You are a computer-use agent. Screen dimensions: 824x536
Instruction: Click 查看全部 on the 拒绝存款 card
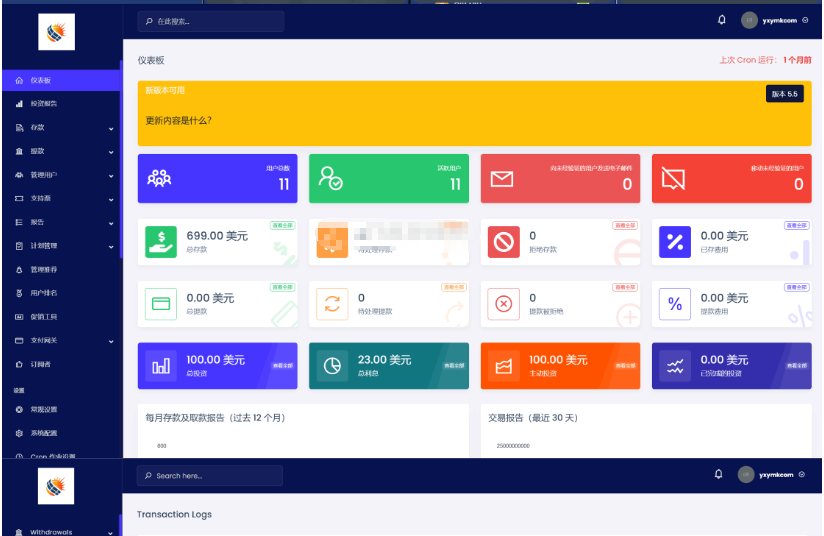point(625,225)
